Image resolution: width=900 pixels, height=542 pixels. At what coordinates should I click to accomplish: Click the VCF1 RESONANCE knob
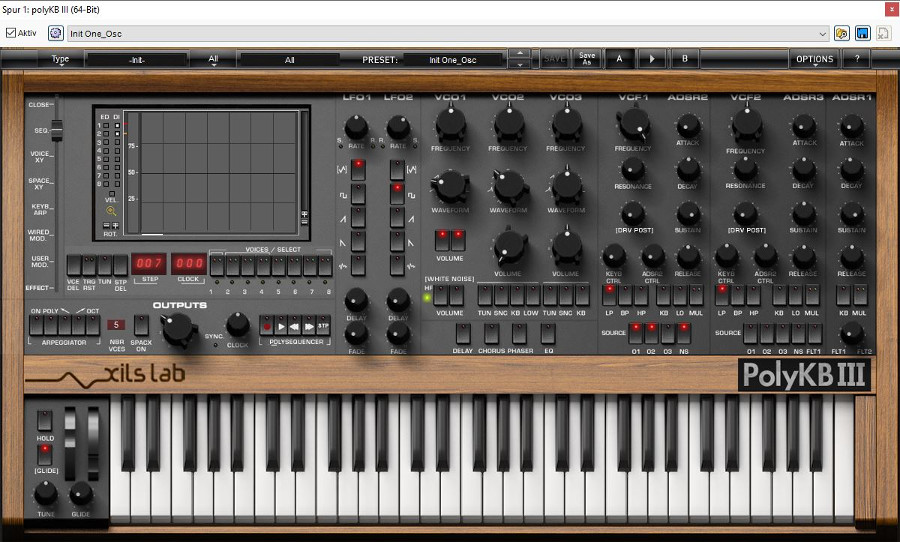point(633,170)
